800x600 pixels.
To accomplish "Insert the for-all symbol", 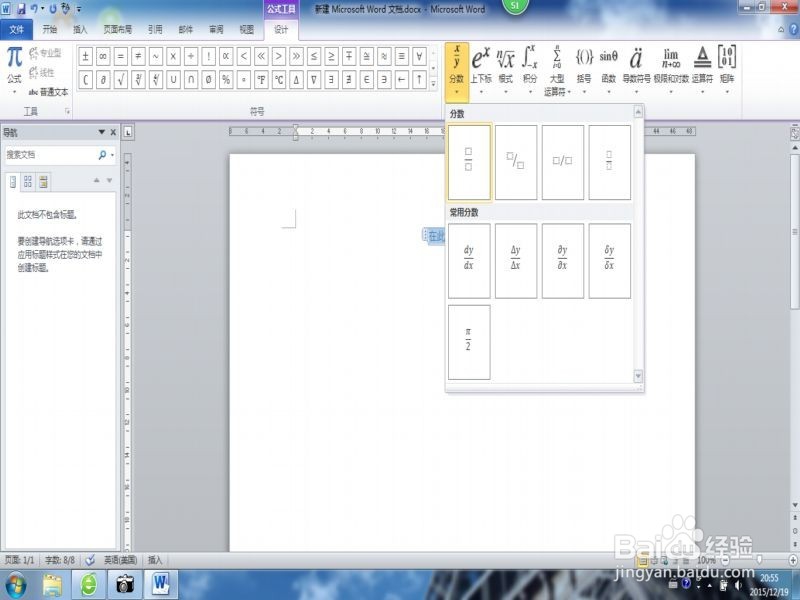I will (419, 56).
